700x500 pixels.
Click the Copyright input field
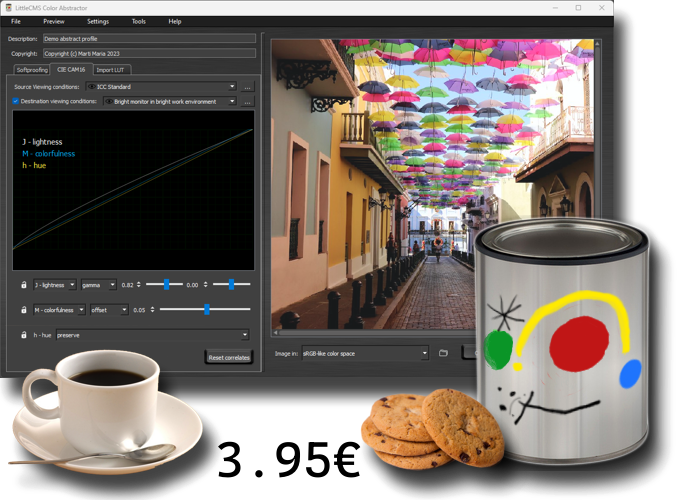coord(149,54)
